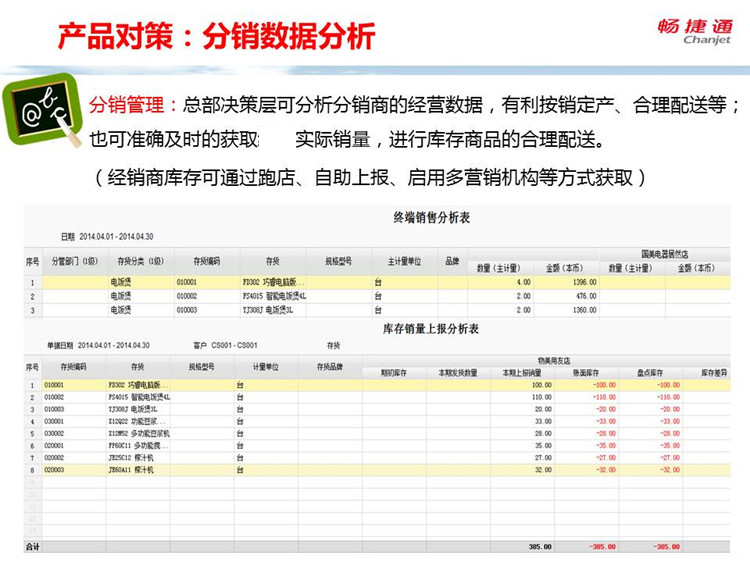The width and height of the screenshot is (750, 562).
Task: Click the 物美用友店 group header
Action: coord(554,361)
